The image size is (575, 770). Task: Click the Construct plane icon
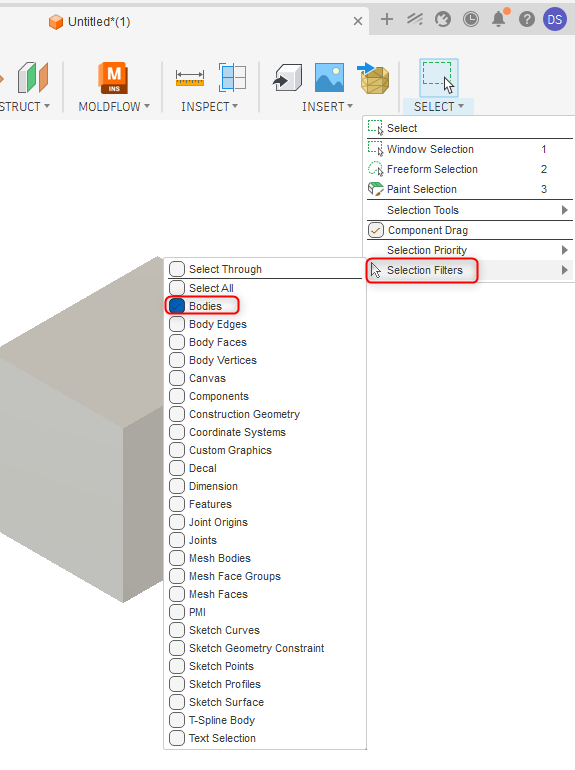[32, 78]
